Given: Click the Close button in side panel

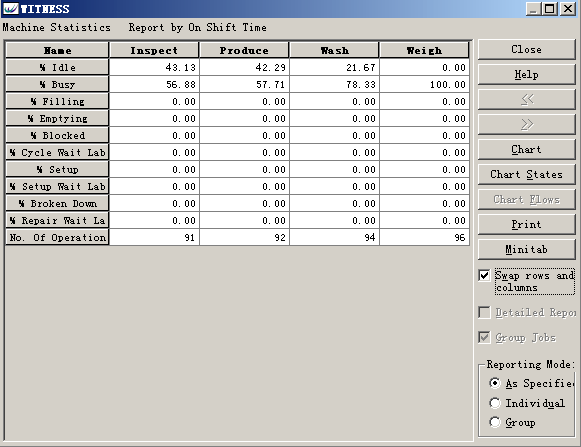Looking at the screenshot, I should tap(527, 49).
